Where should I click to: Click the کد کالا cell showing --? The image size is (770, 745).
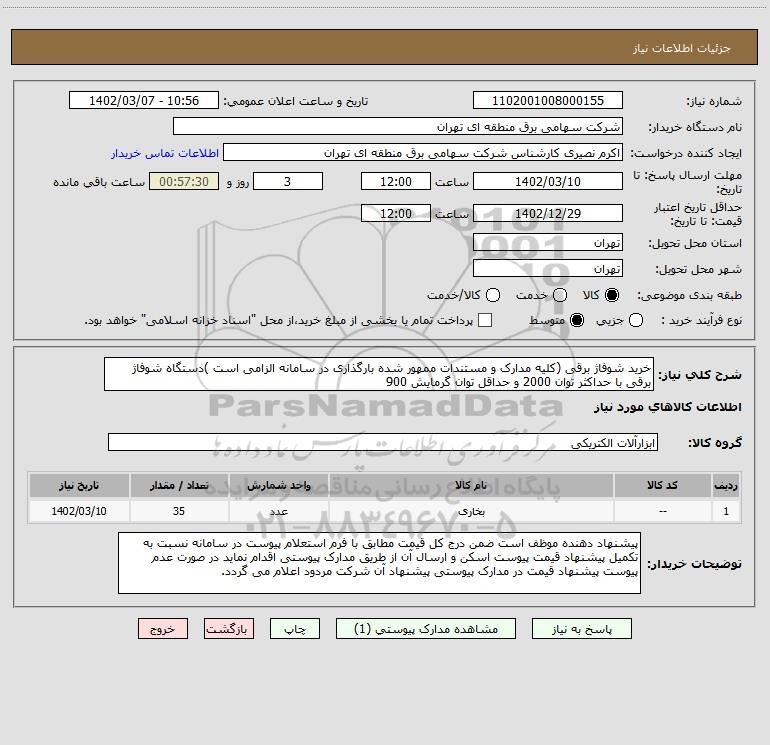click(x=662, y=511)
